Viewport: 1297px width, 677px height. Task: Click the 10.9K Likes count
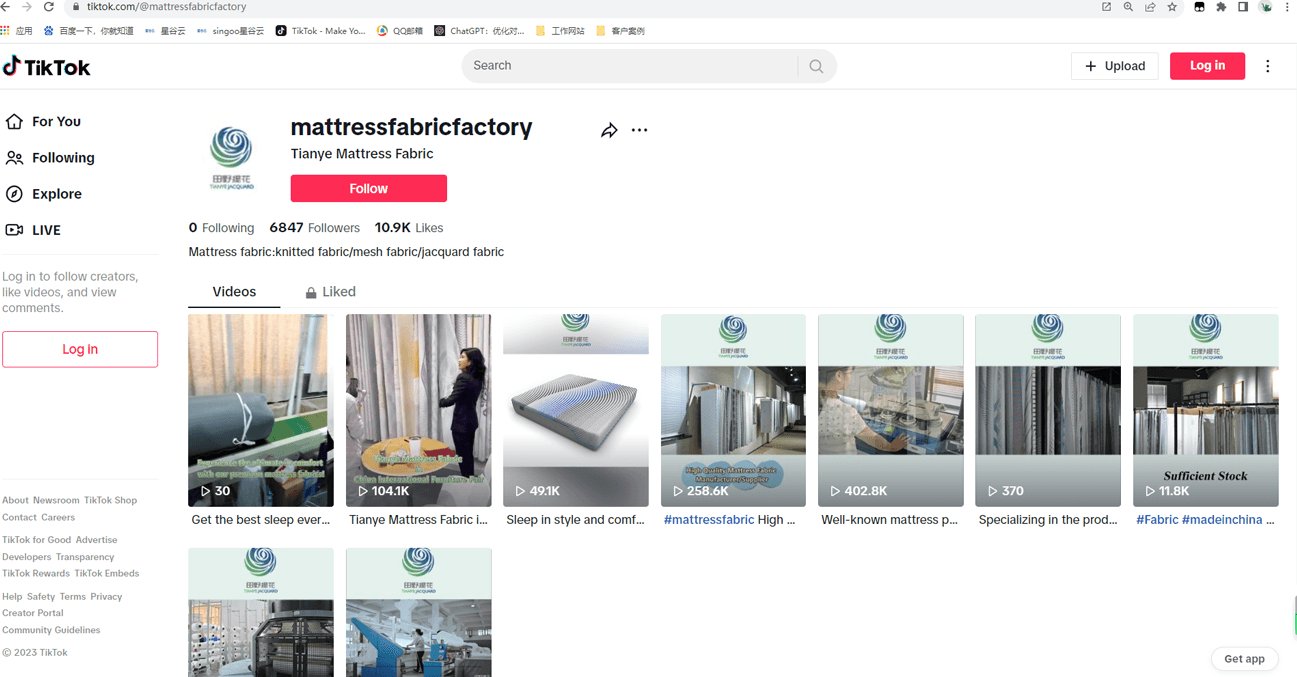coord(409,228)
